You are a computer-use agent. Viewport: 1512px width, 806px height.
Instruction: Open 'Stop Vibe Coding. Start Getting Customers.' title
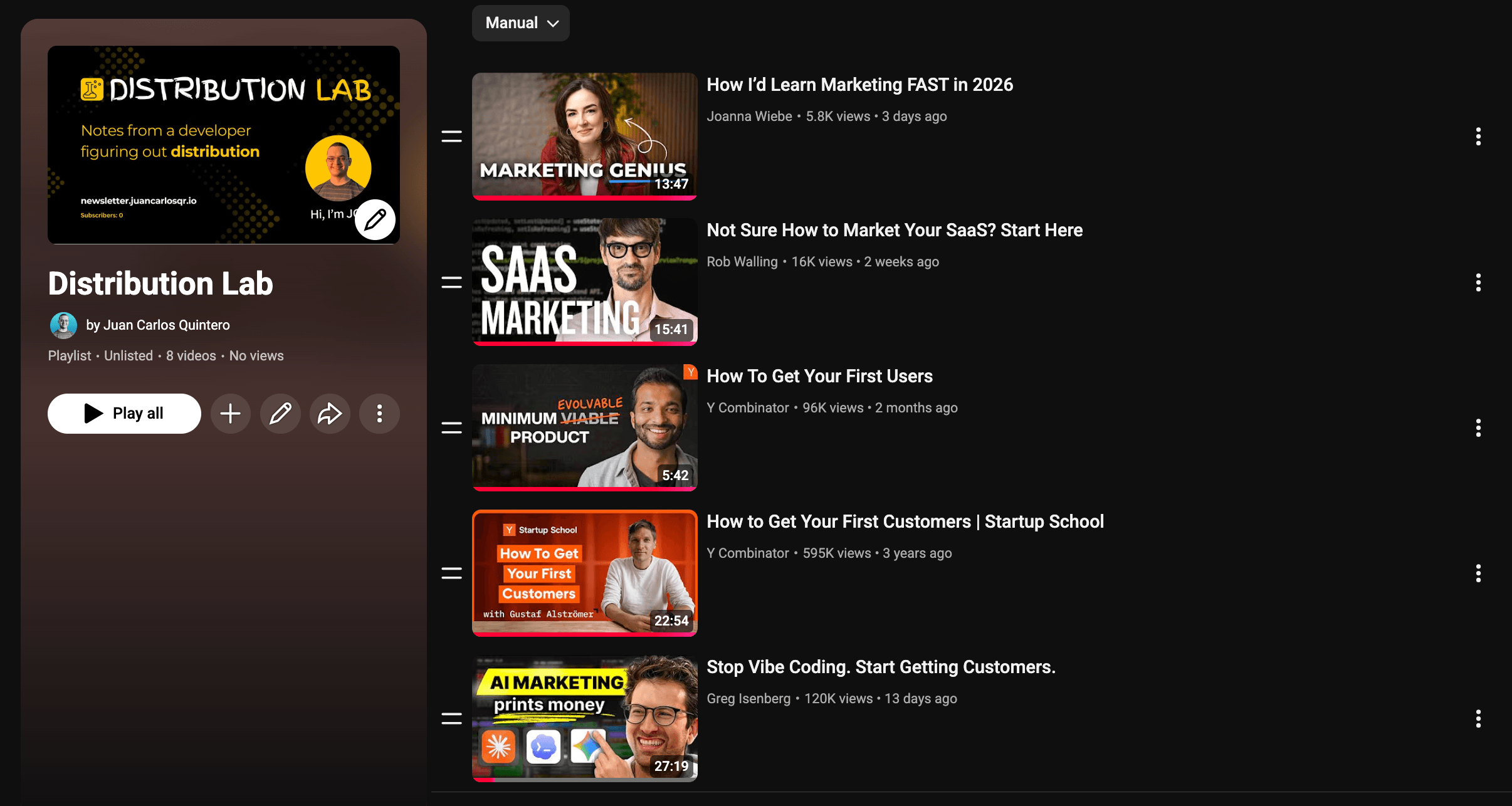tap(881, 667)
